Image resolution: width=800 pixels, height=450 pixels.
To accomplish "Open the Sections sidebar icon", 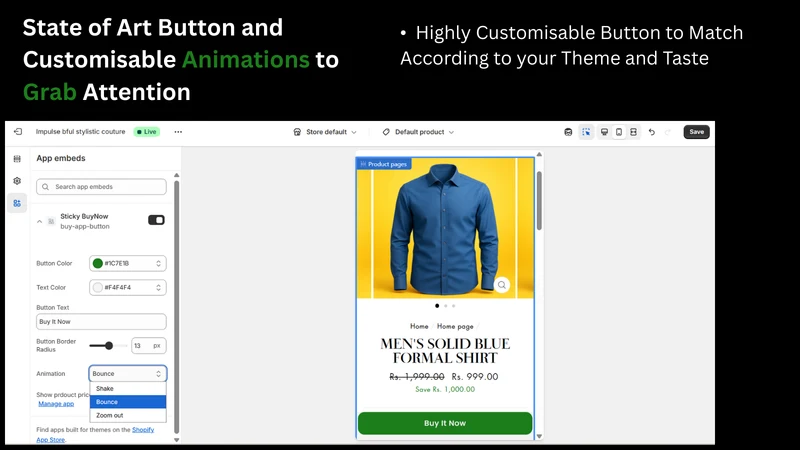I will (x=17, y=159).
